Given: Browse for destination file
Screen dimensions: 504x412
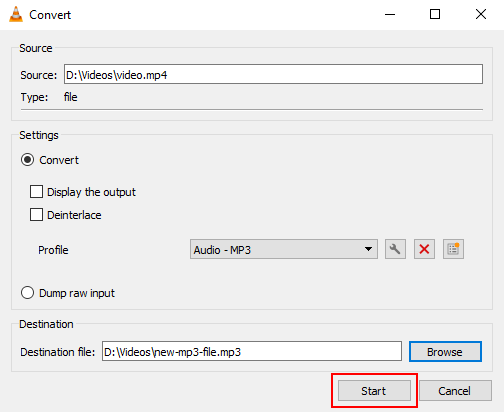Looking at the screenshot, I should tap(445, 351).
